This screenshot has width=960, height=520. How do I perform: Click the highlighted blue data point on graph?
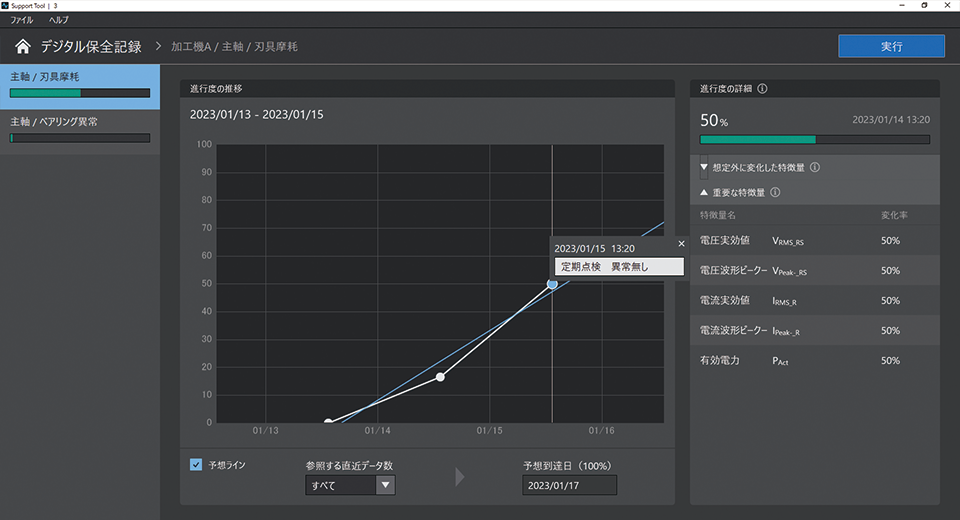point(552,285)
